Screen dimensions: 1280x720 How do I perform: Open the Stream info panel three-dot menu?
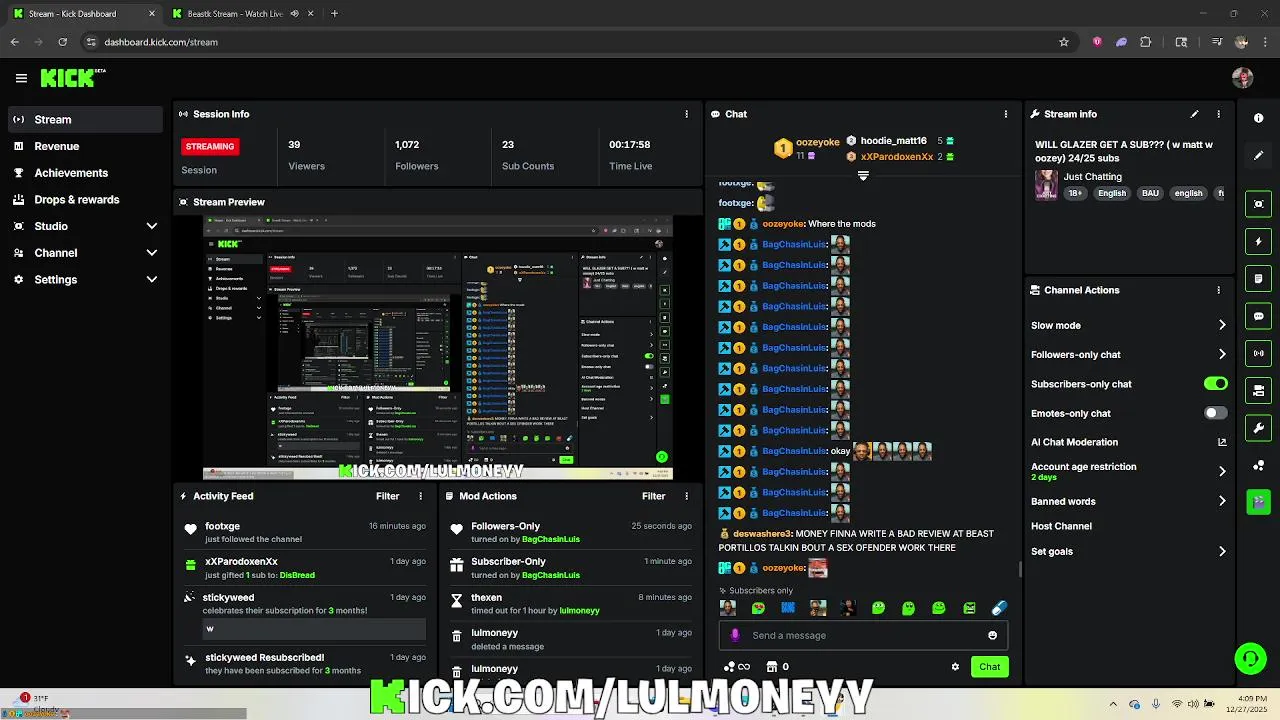pos(1218,114)
